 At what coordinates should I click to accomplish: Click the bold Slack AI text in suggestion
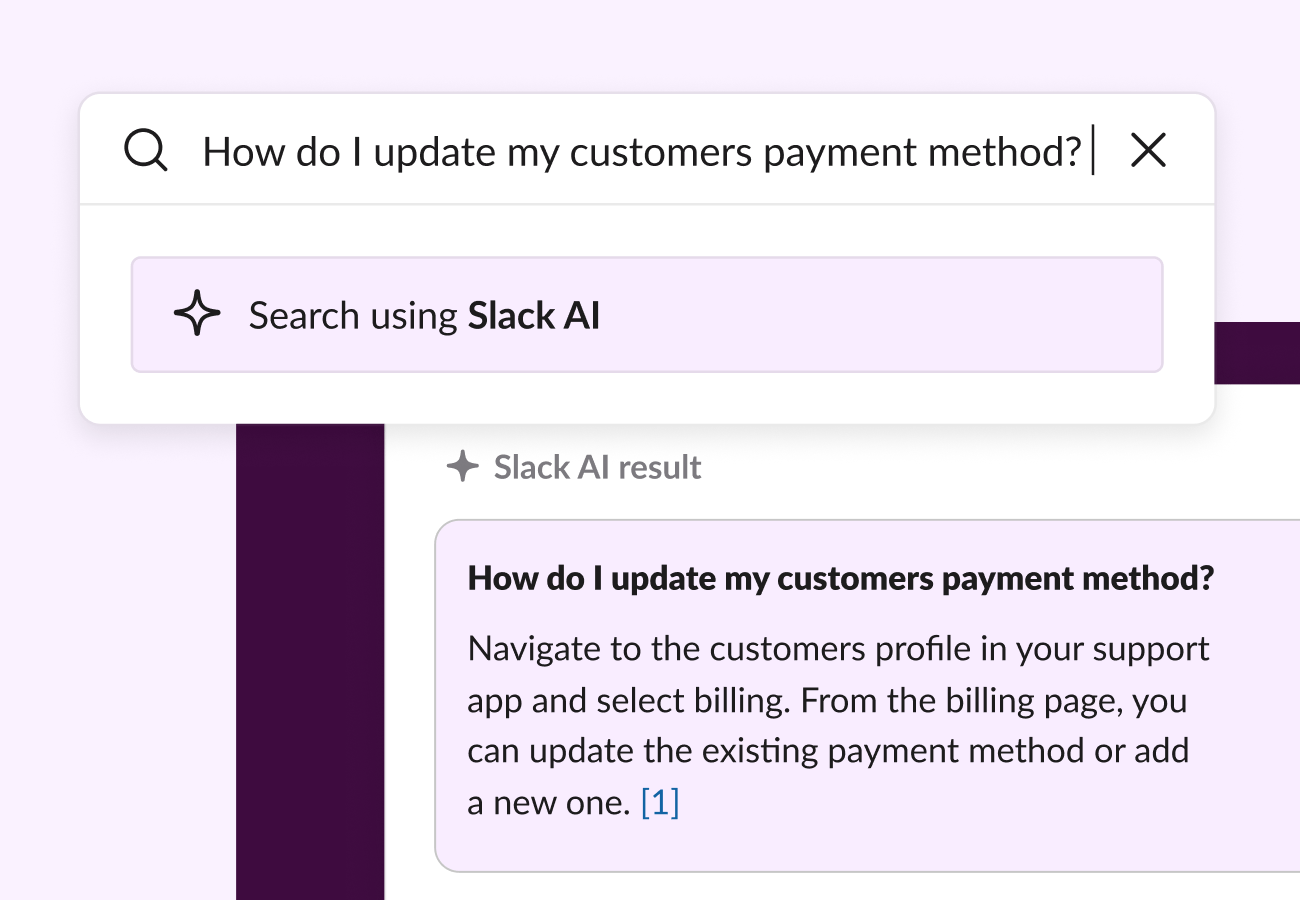[x=534, y=315]
